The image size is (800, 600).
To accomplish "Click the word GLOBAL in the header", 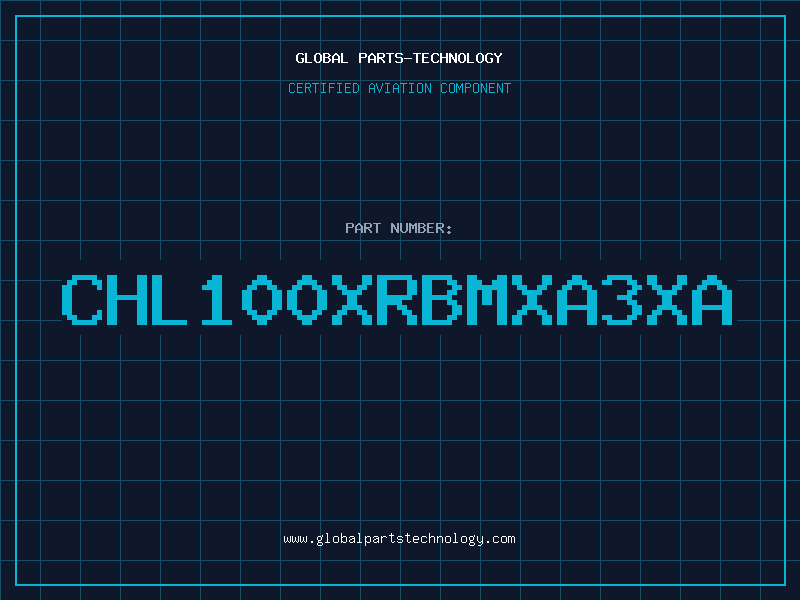I will click(321, 58).
